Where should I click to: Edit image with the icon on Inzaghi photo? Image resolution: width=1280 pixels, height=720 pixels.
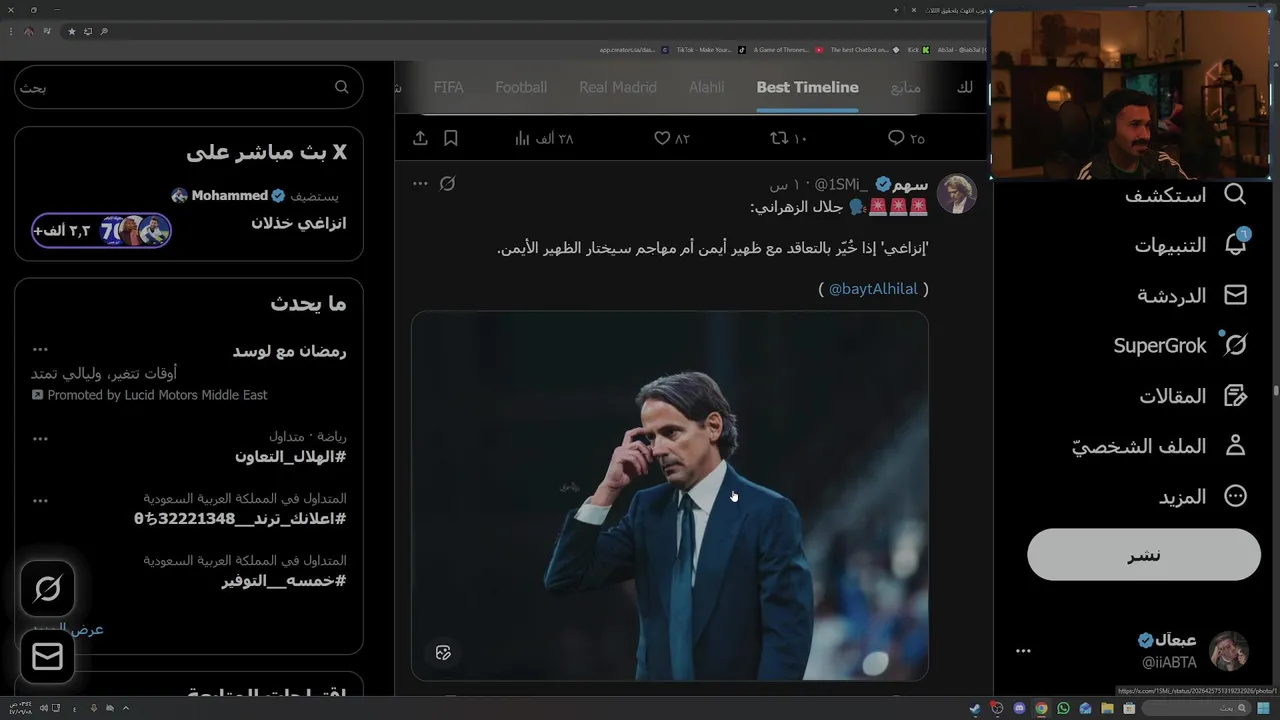(443, 653)
